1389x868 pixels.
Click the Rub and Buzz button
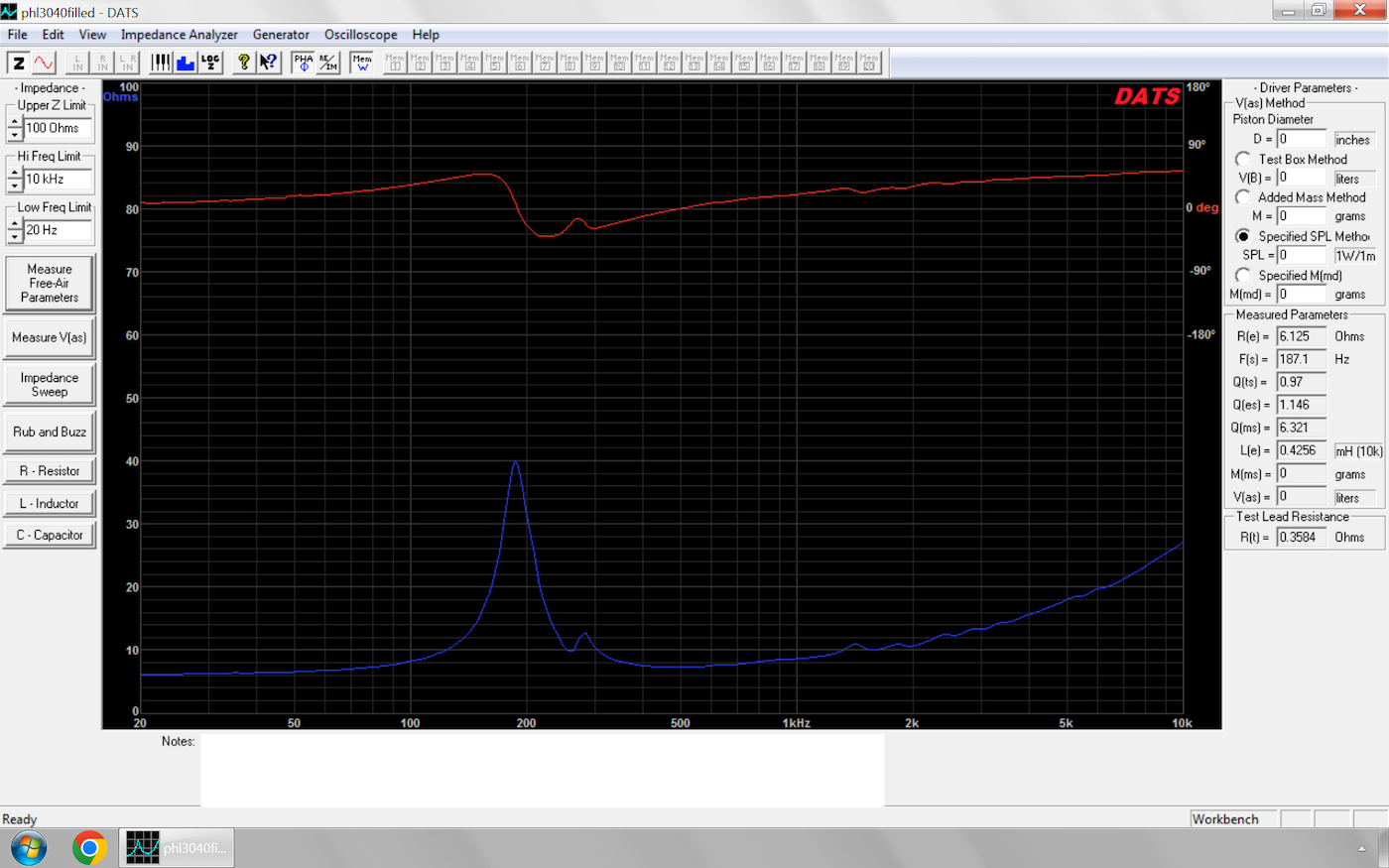[50, 432]
